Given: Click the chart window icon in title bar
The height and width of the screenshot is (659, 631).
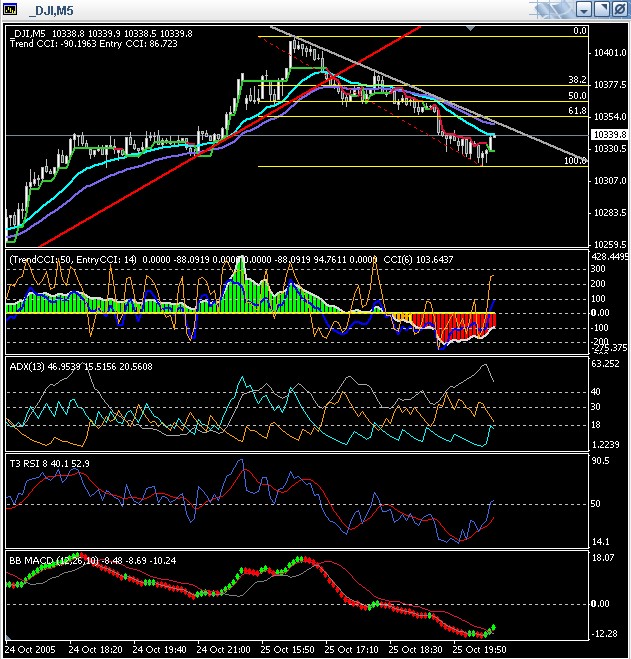Looking at the screenshot, I should click(10, 9).
